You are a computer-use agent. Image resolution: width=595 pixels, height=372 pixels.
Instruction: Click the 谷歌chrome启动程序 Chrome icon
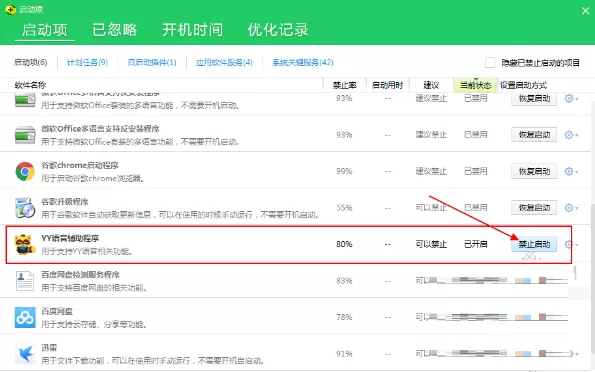[x=25, y=171]
